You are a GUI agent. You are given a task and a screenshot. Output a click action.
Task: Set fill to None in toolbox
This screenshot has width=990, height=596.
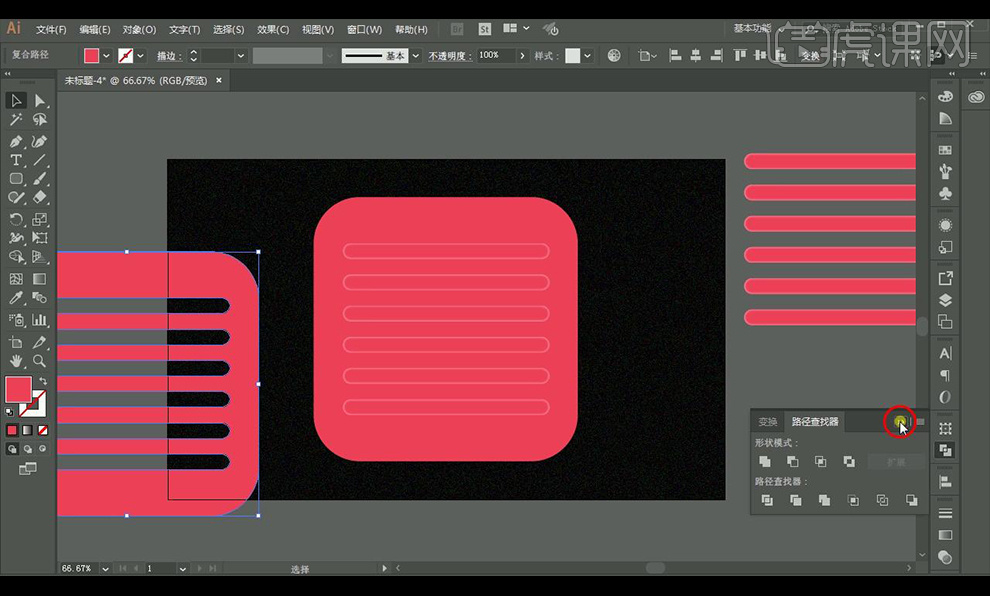tap(41, 430)
